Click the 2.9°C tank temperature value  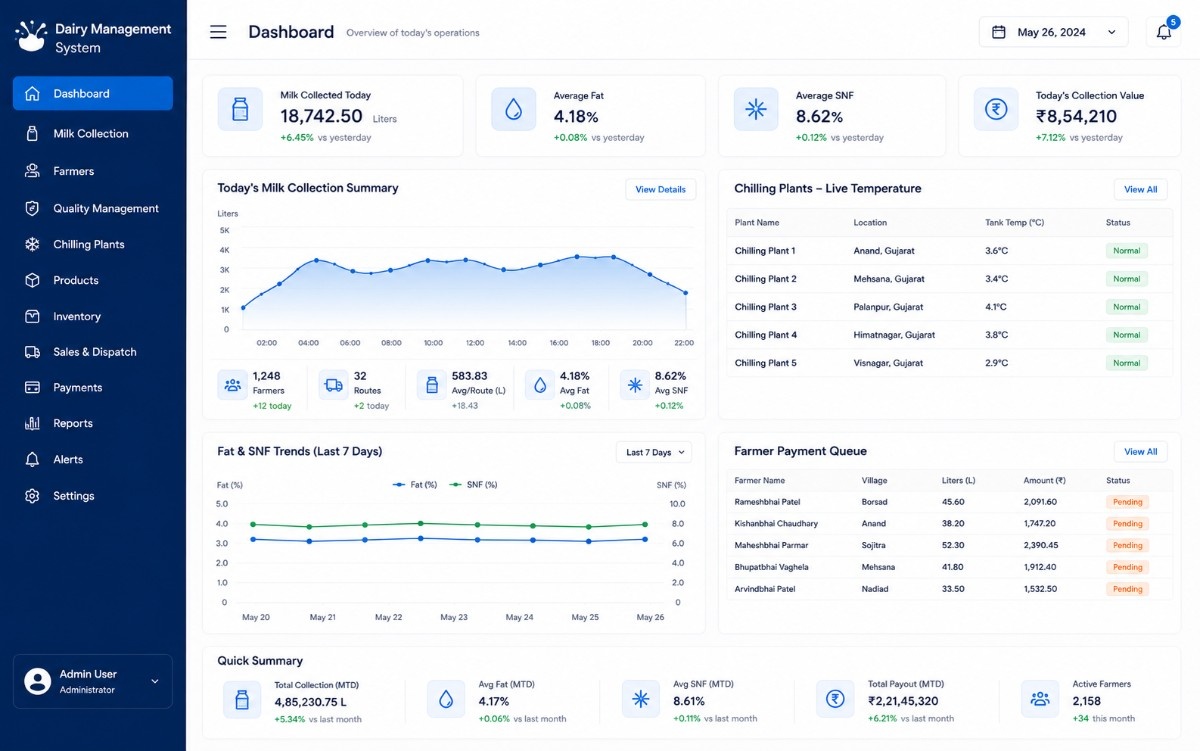[x=996, y=363]
